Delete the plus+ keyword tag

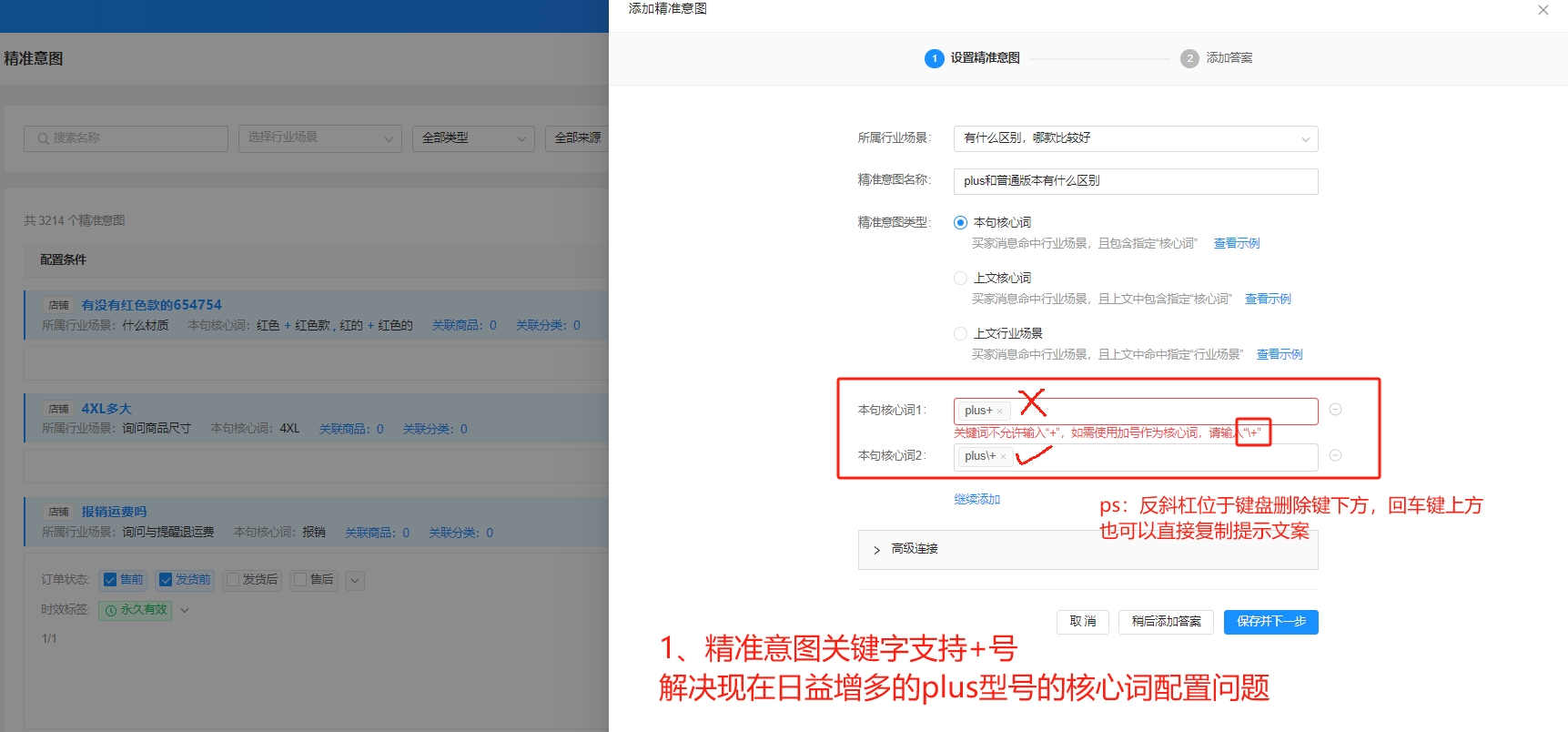[x=999, y=411]
